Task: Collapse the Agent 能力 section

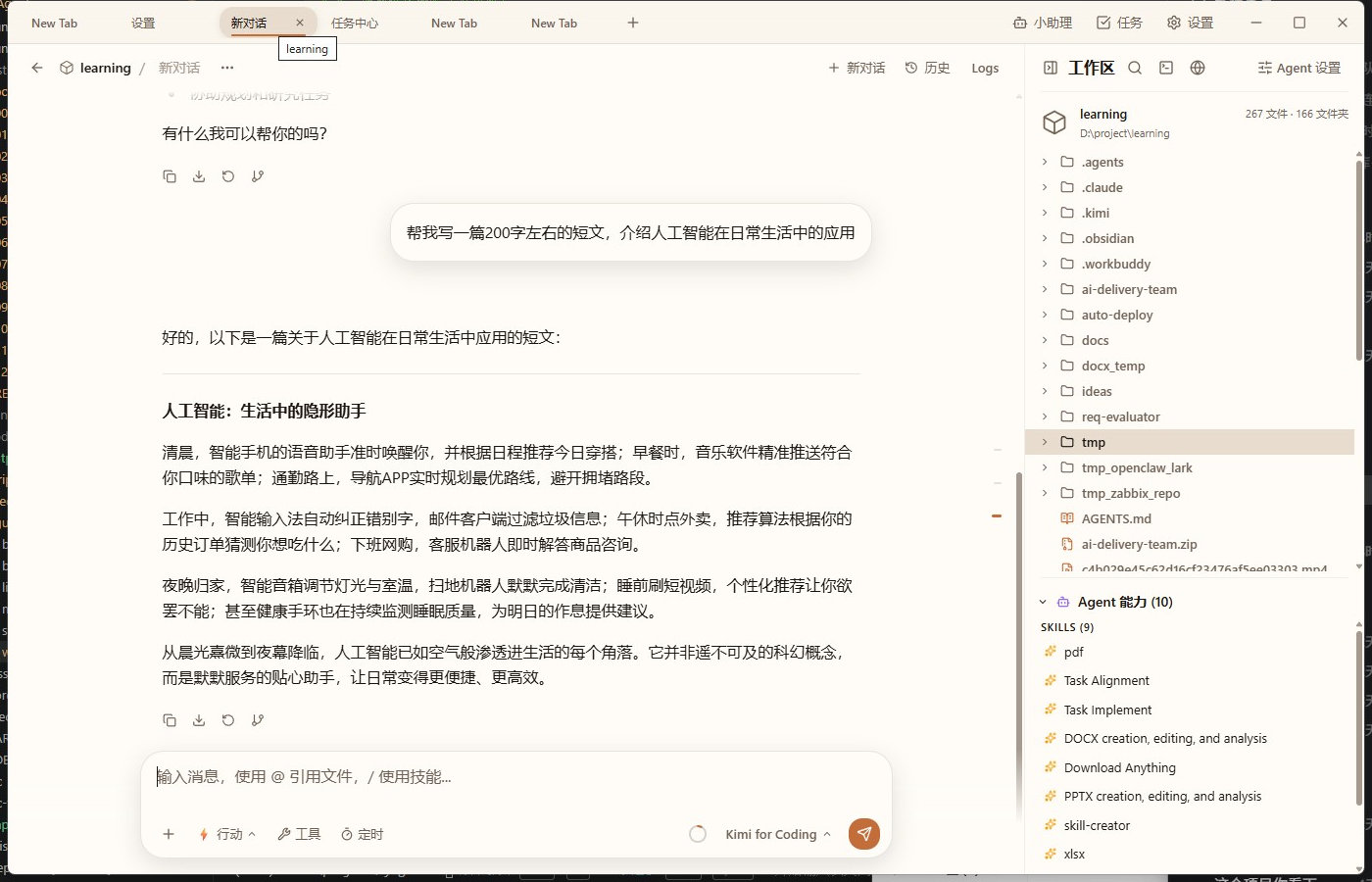Action: [x=1043, y=602]
